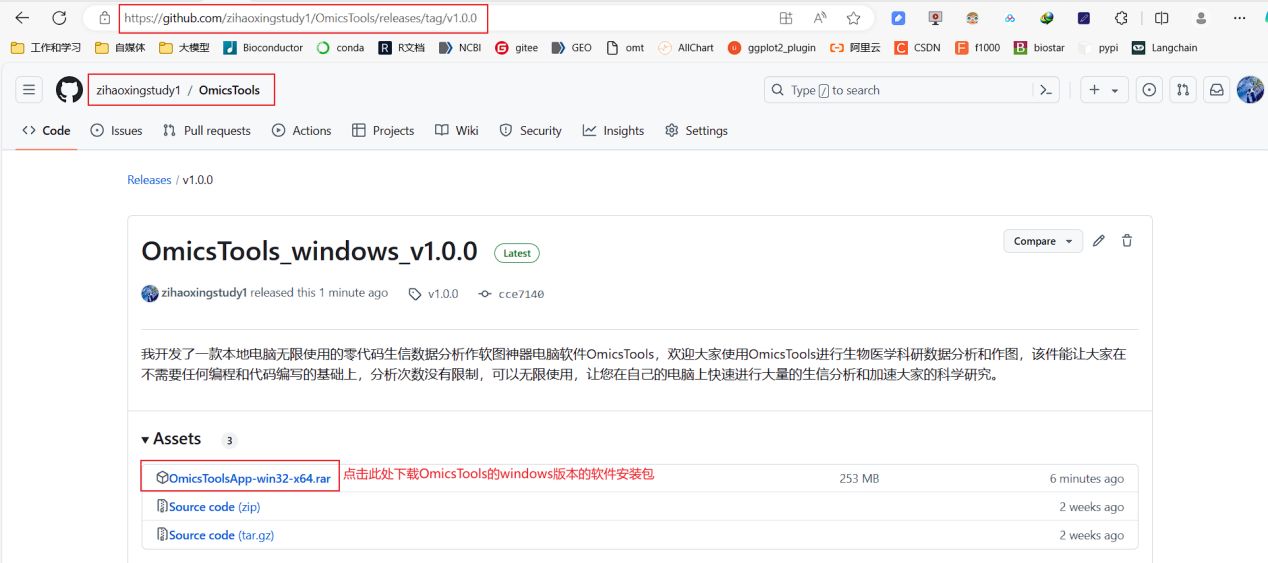Switch to the Code tab

(46, 131)
